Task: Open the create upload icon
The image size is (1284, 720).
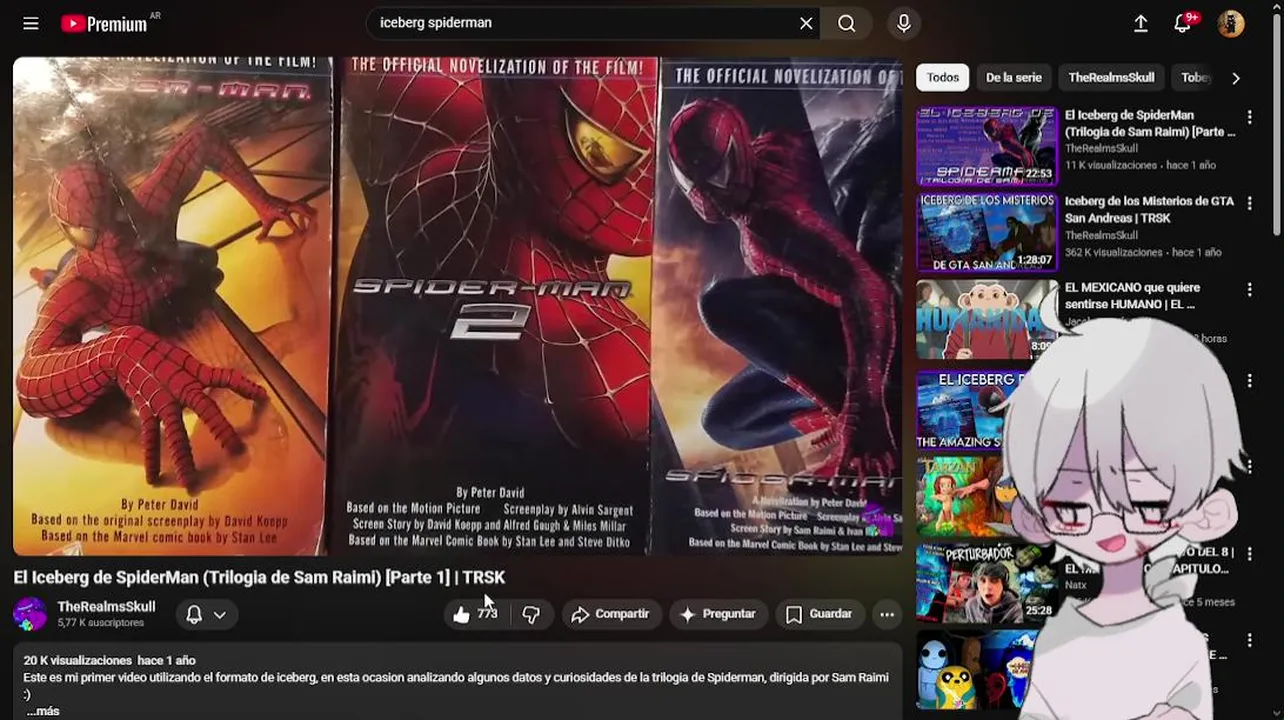Action: tap(1141, 23)
